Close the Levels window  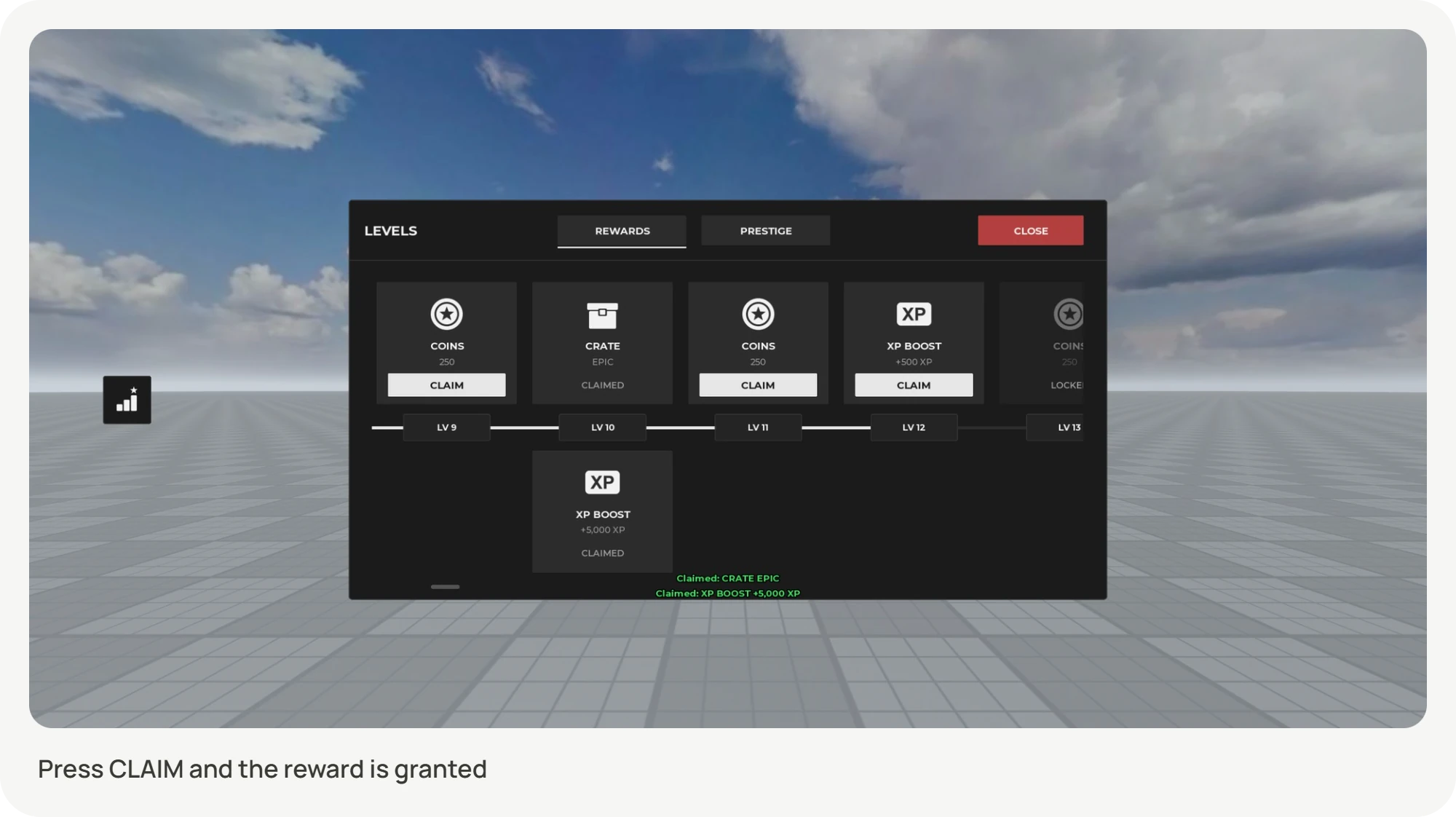1030,231
